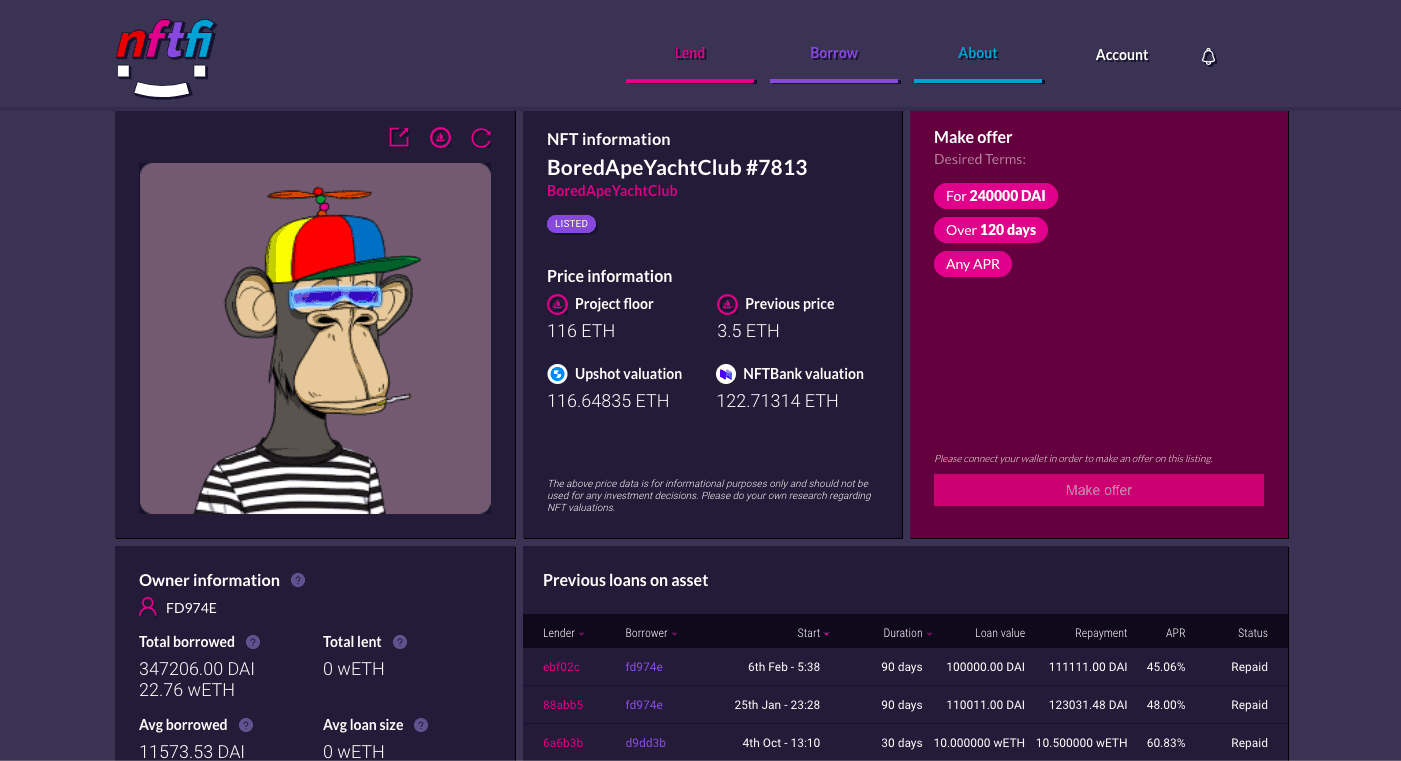Screen dimensions: 1401x761
Task: Open help icon next to Owner information
Action: click(x=298, y=580)
